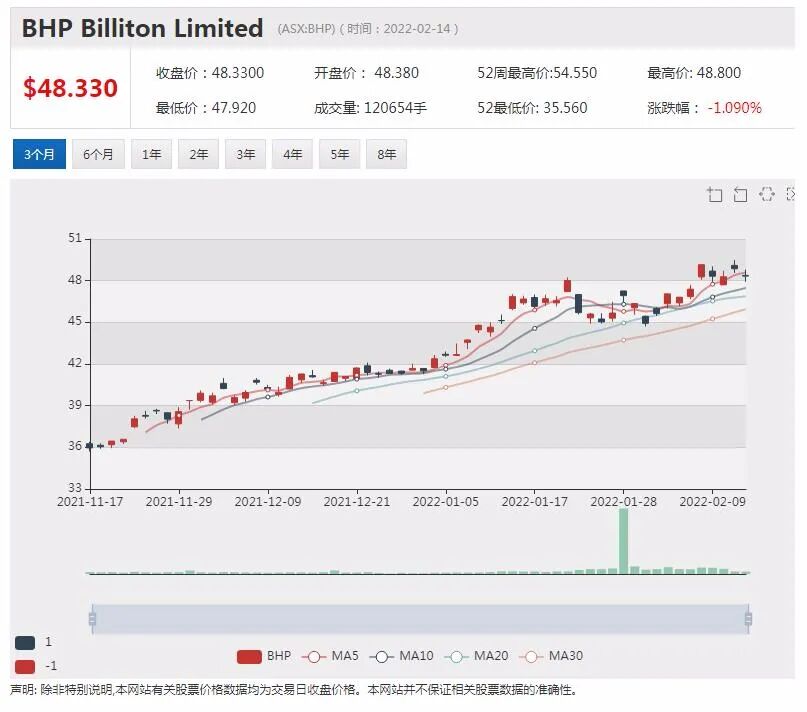Click the restore chart icon
Viewport: 807px width, 712px height.
point(766,194)
